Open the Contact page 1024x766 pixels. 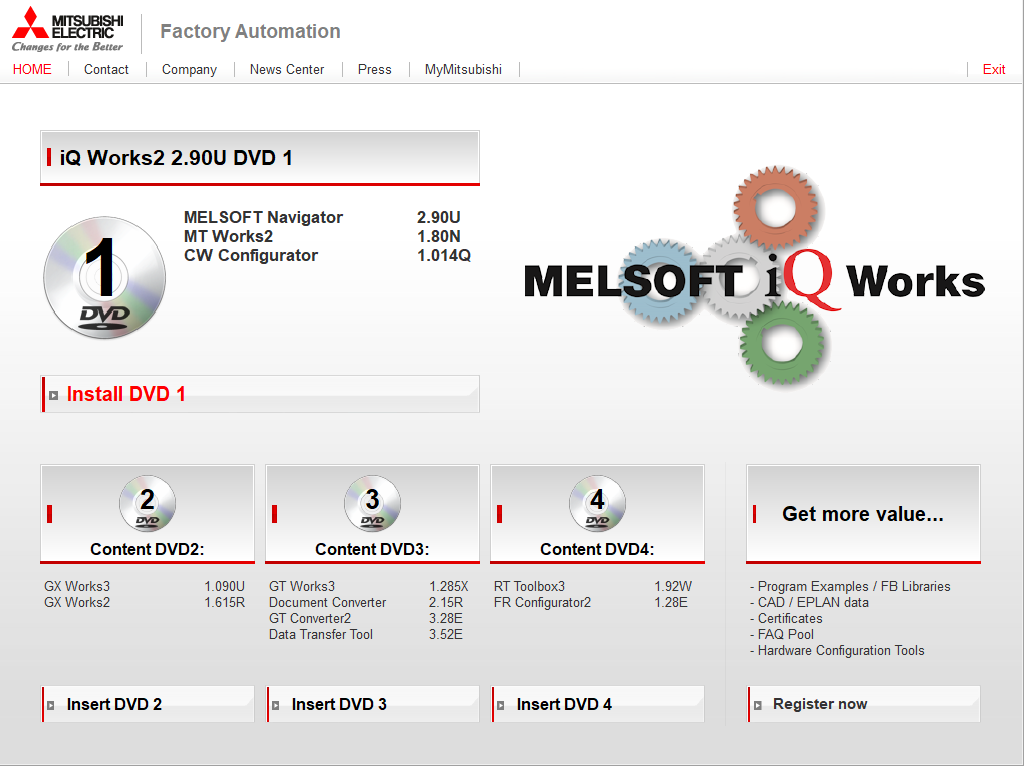(x=106, y=69)
